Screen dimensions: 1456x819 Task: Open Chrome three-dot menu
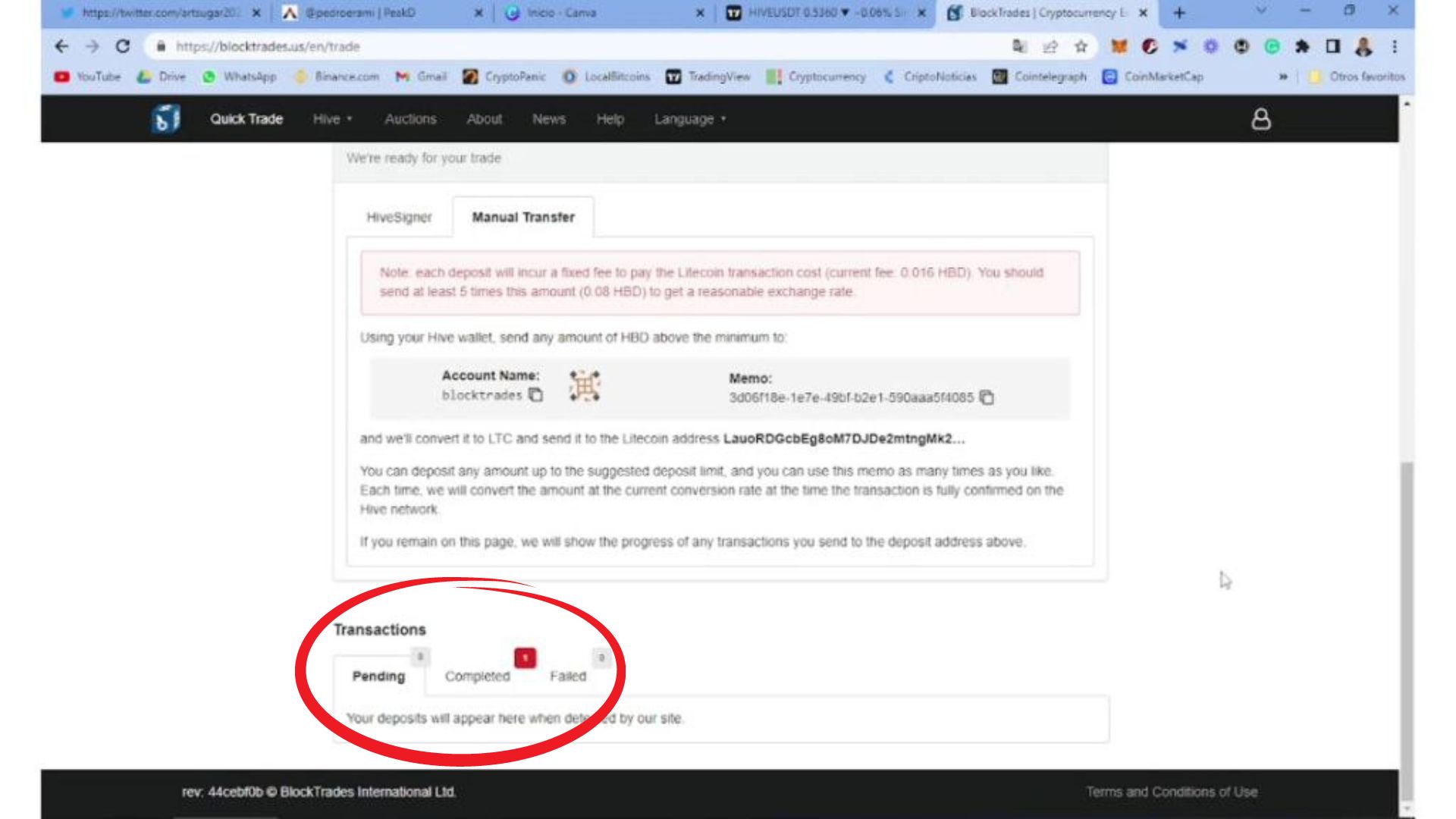point(1394,46)
